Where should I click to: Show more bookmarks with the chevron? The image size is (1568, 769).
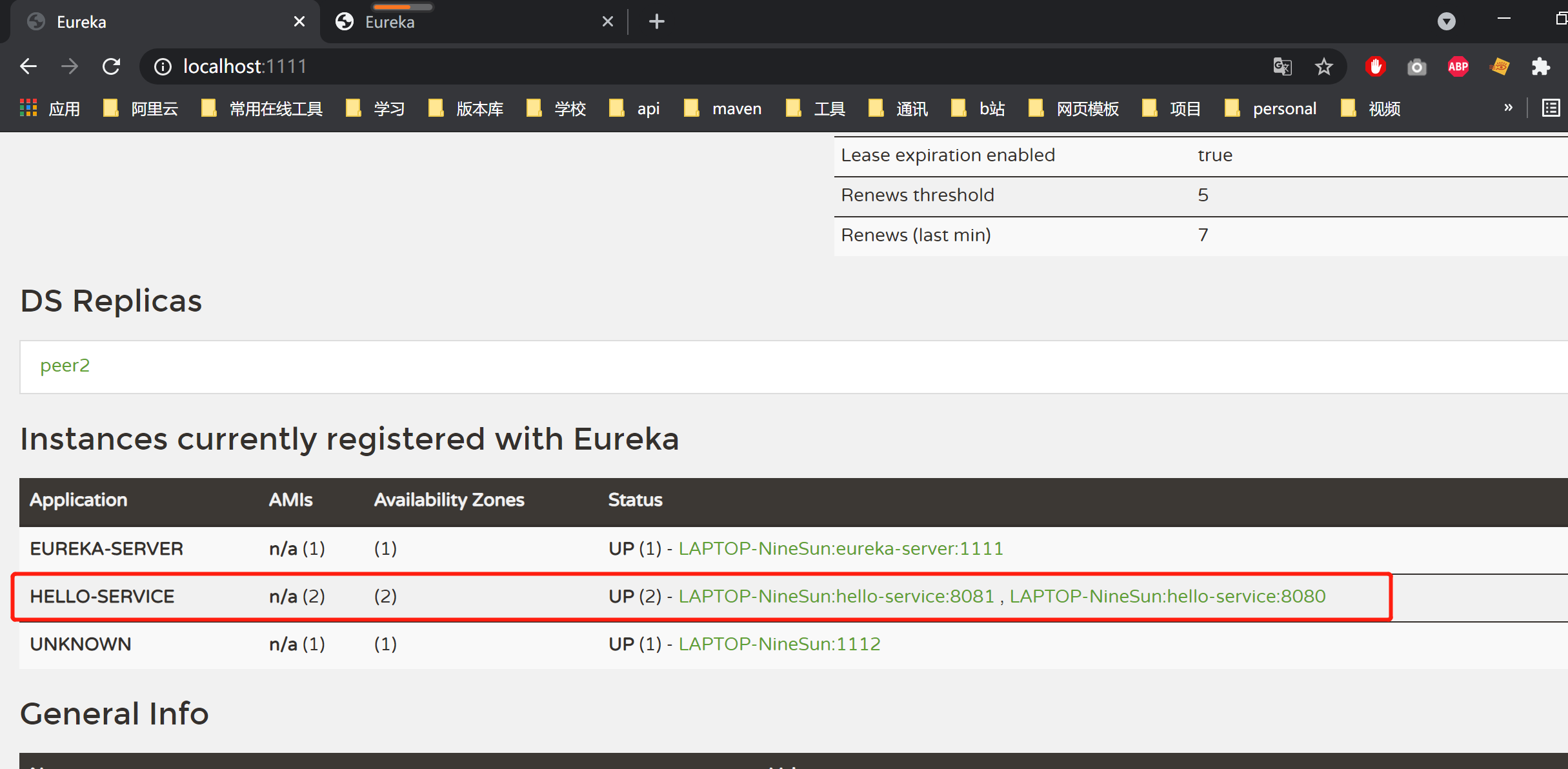(1508, 108)
